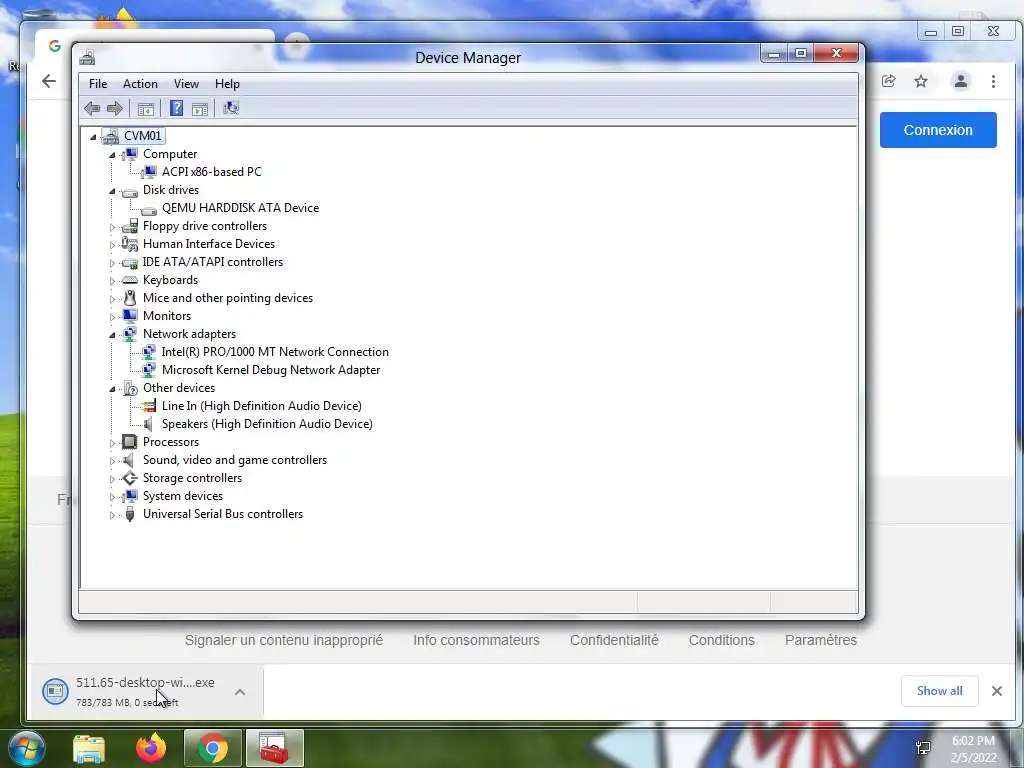1024x768 pixels.
Task: Click the QEMU HARDDISK drive icon
Action: click(149, 209)
